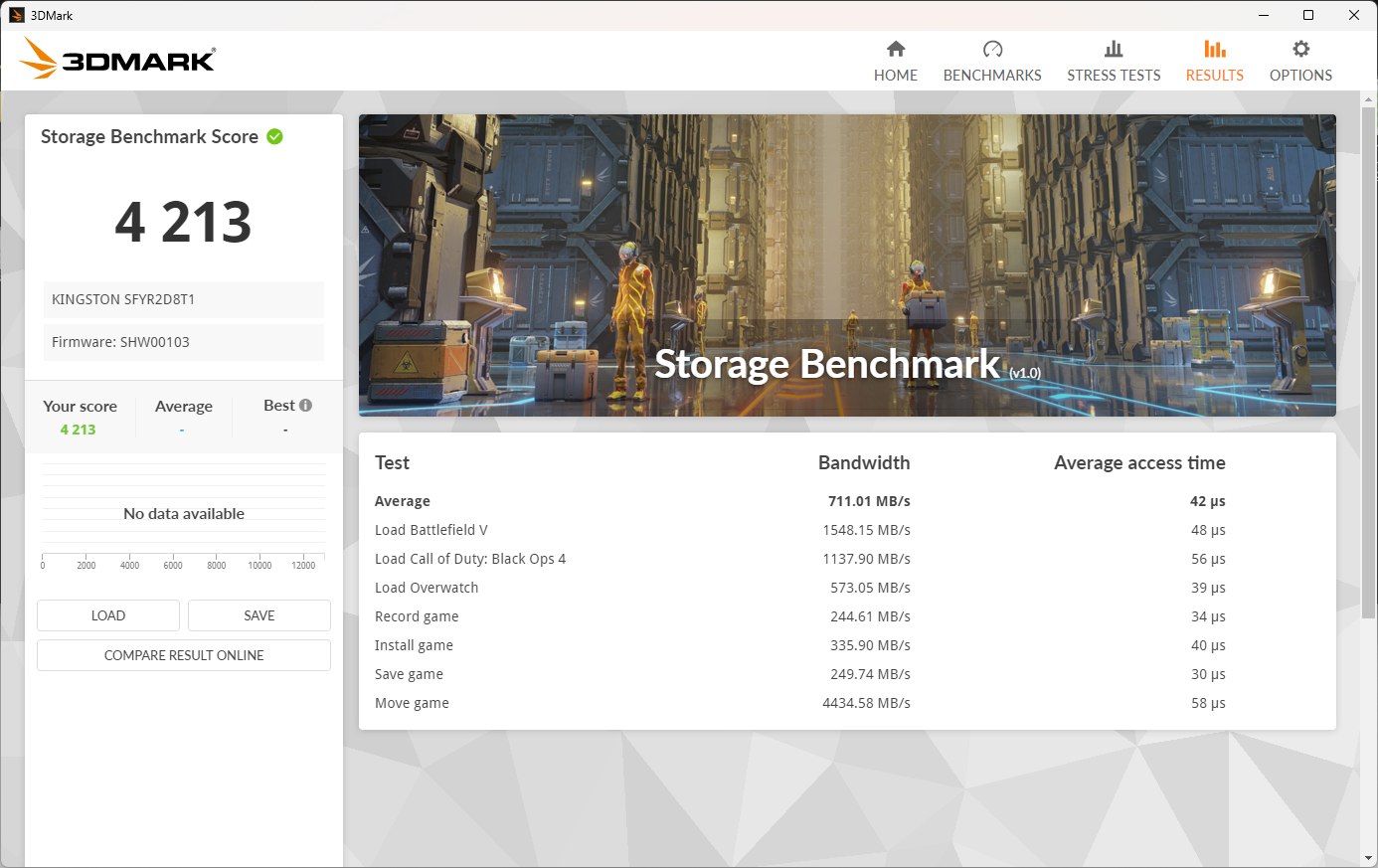Click the Home house icon

pyautogui.click(x=896, y=49)
